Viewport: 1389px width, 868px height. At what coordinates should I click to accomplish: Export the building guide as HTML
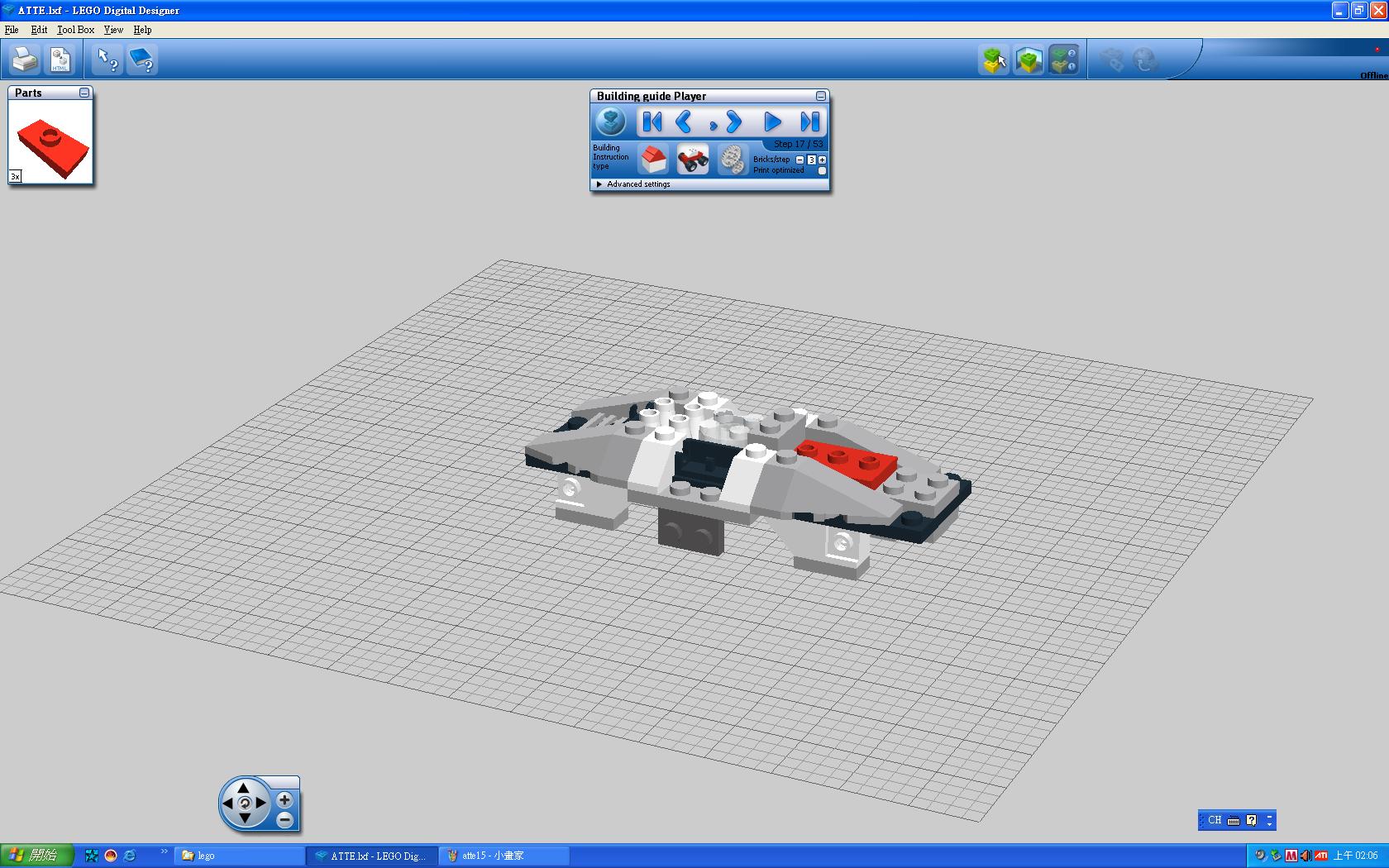[60, 60]
